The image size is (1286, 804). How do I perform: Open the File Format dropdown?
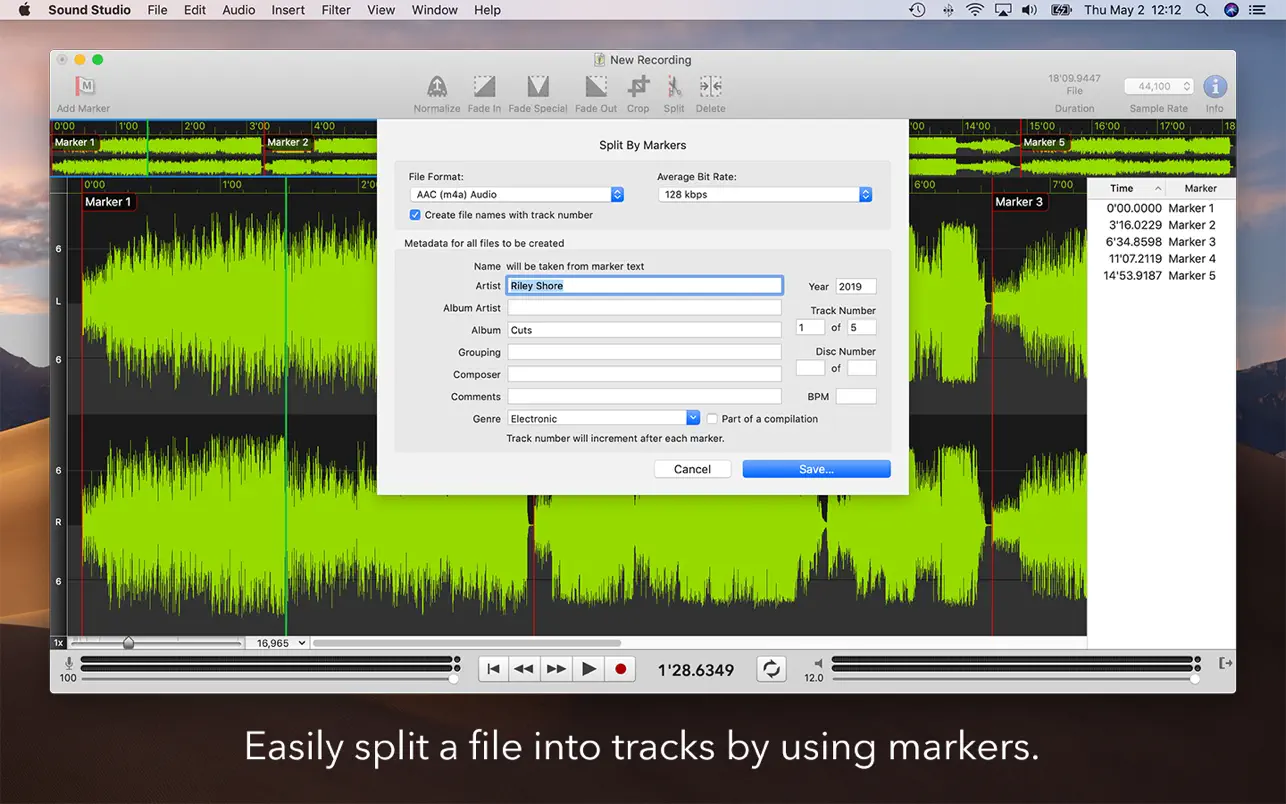[x=517, y=195]
